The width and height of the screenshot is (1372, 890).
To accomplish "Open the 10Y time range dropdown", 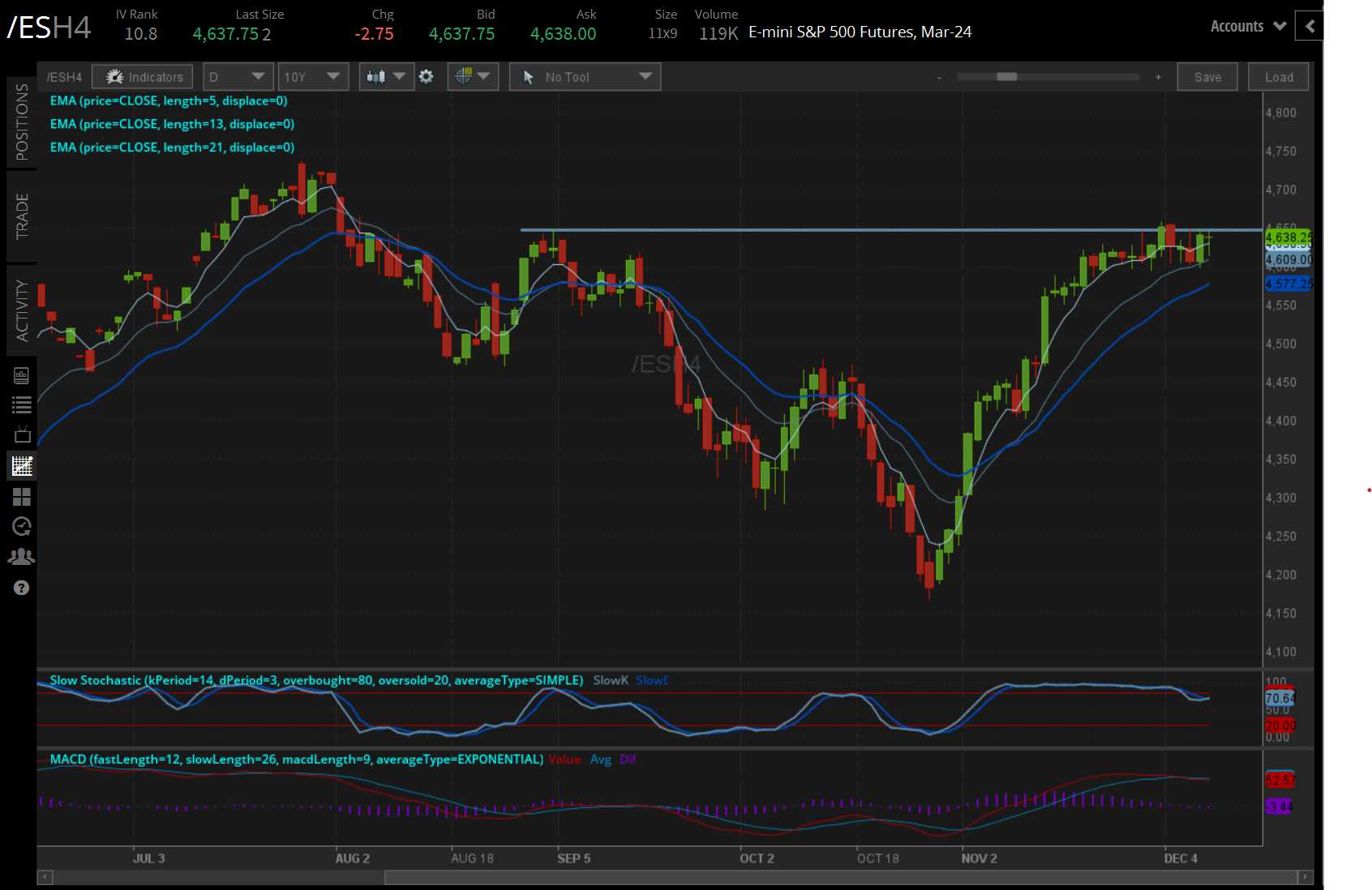I will pos(312,77).
